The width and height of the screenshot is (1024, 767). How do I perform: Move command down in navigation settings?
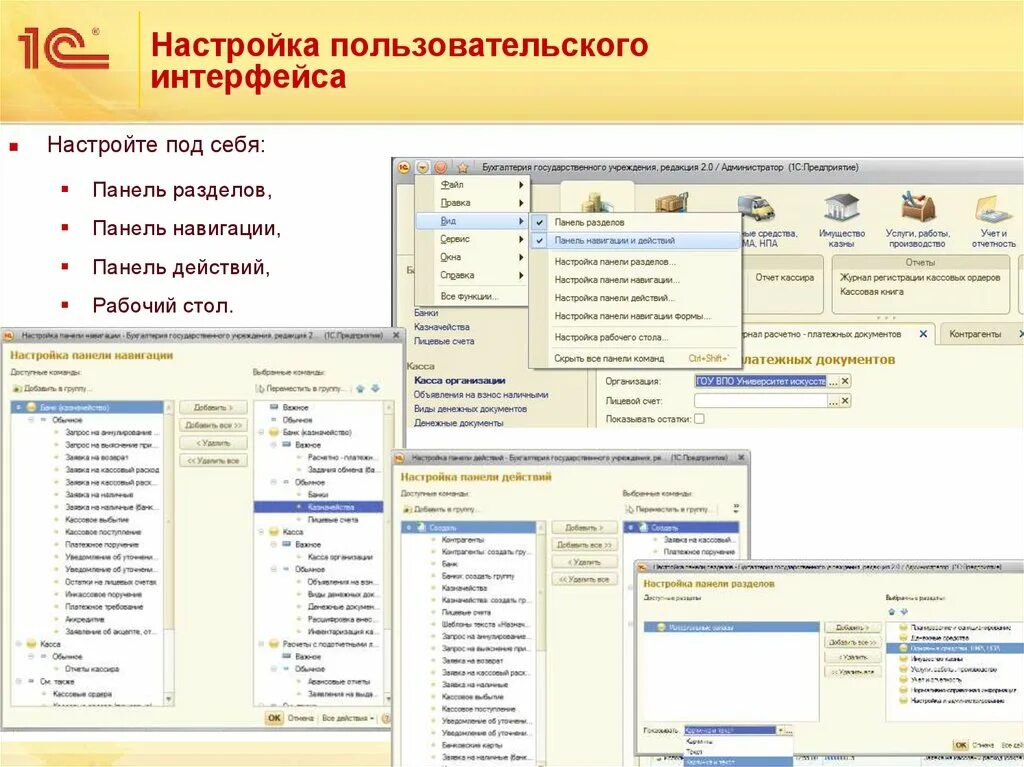[376, 389]
